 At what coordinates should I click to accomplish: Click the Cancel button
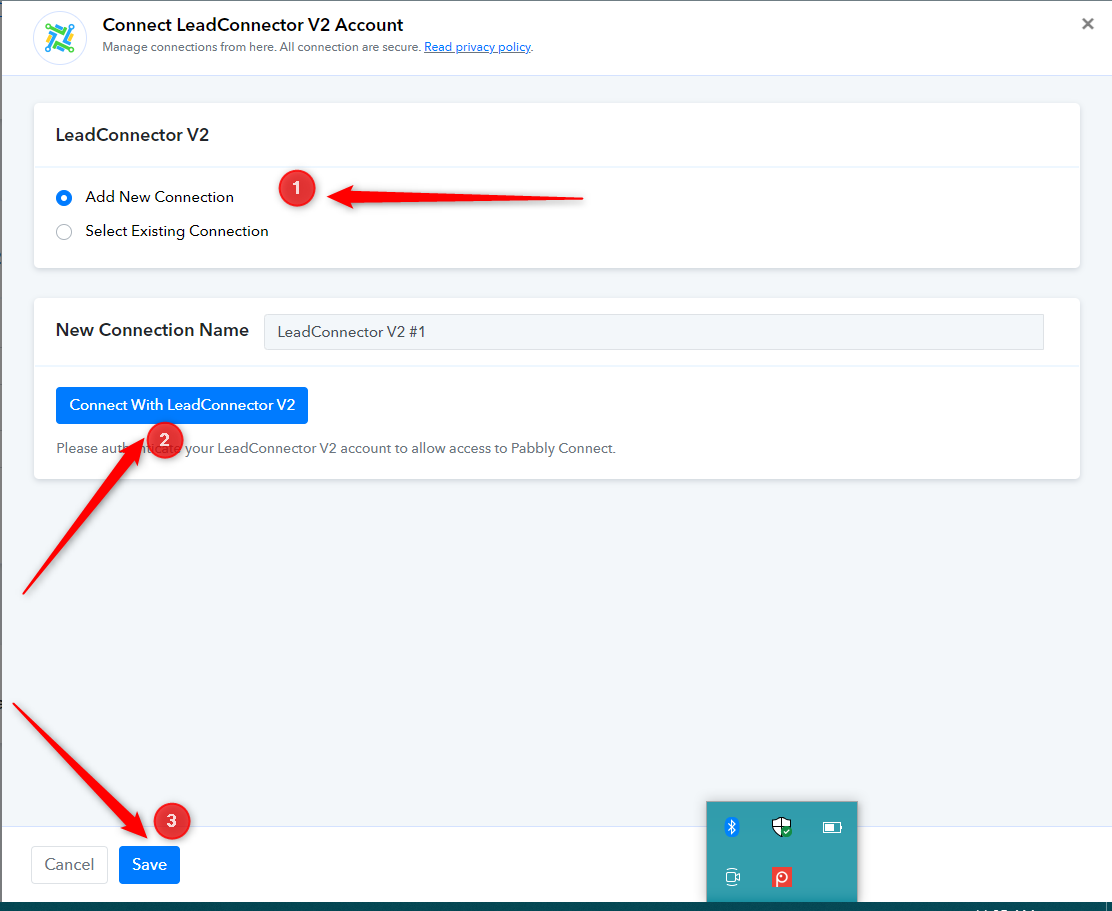point(69,864)
